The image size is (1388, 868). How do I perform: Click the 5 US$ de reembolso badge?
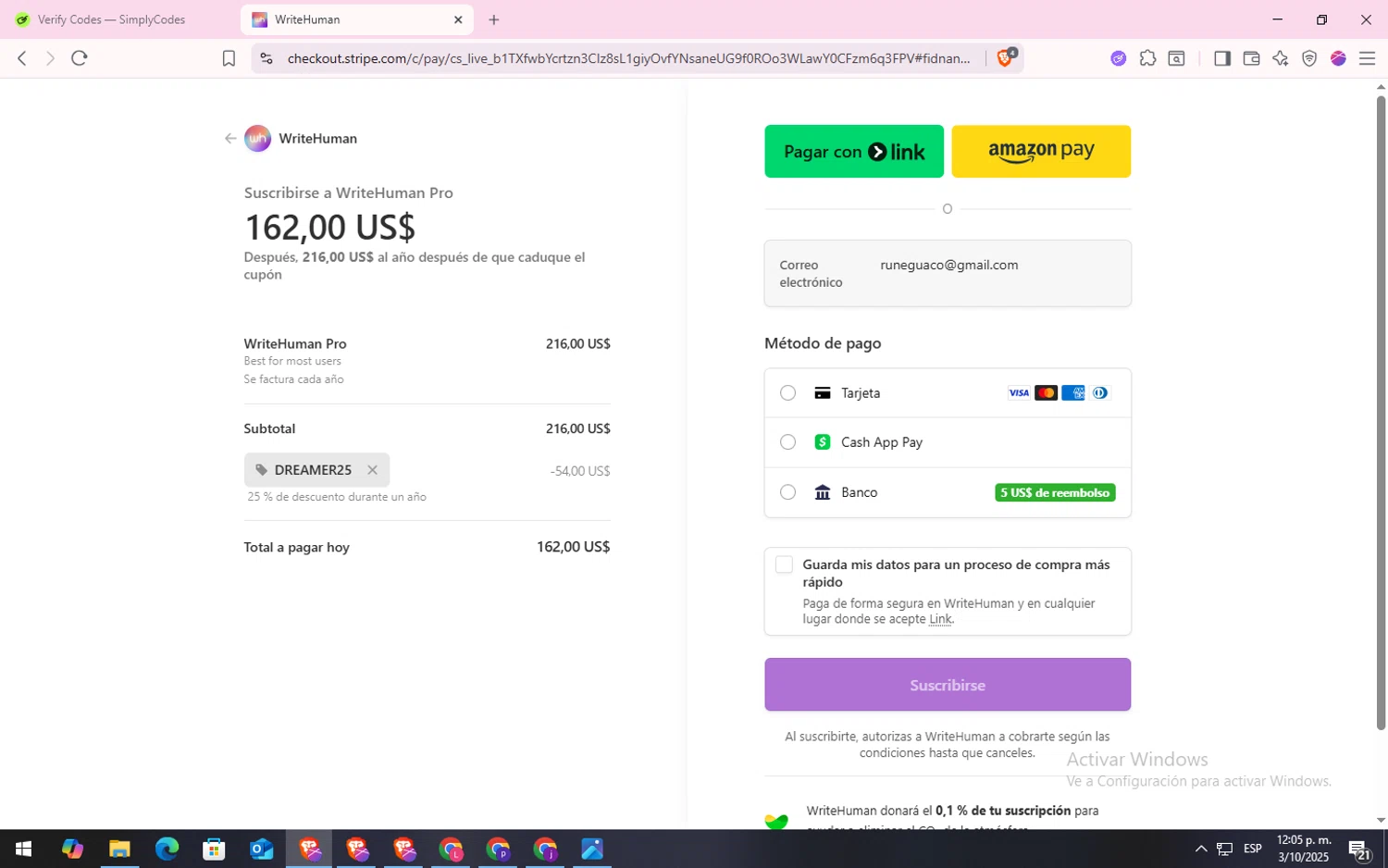(1055, 492)
